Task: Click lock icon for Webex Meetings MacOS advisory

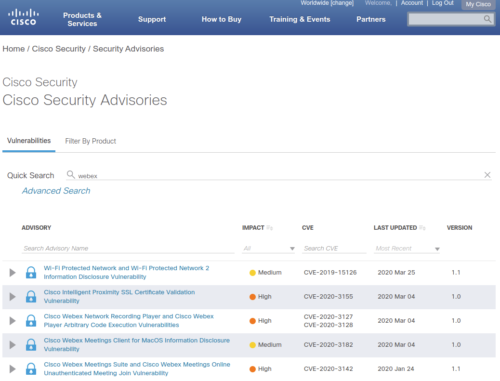Action: (x=31, y=345)
